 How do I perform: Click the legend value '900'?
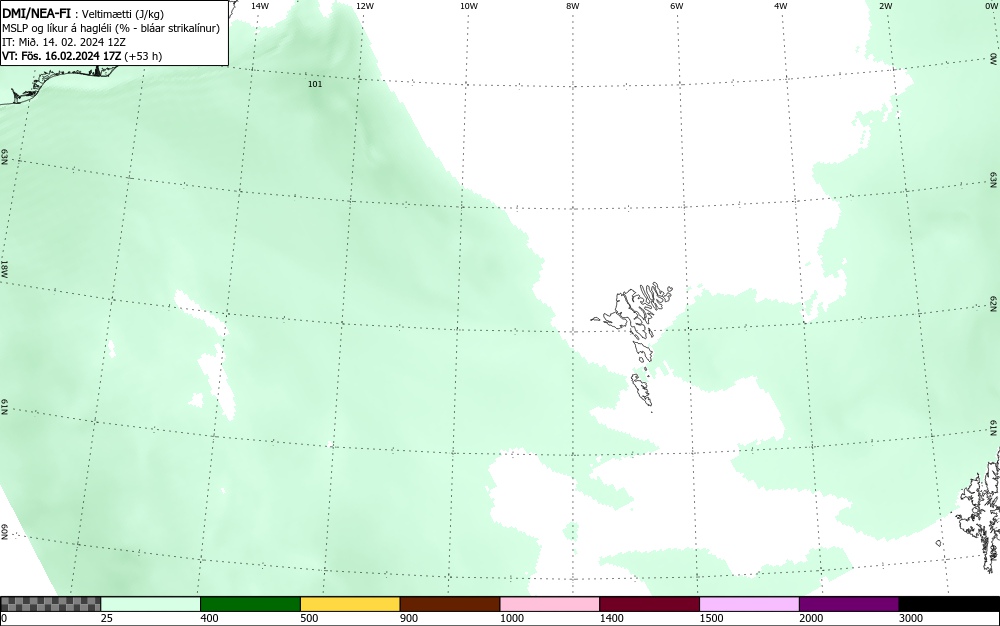409,618
